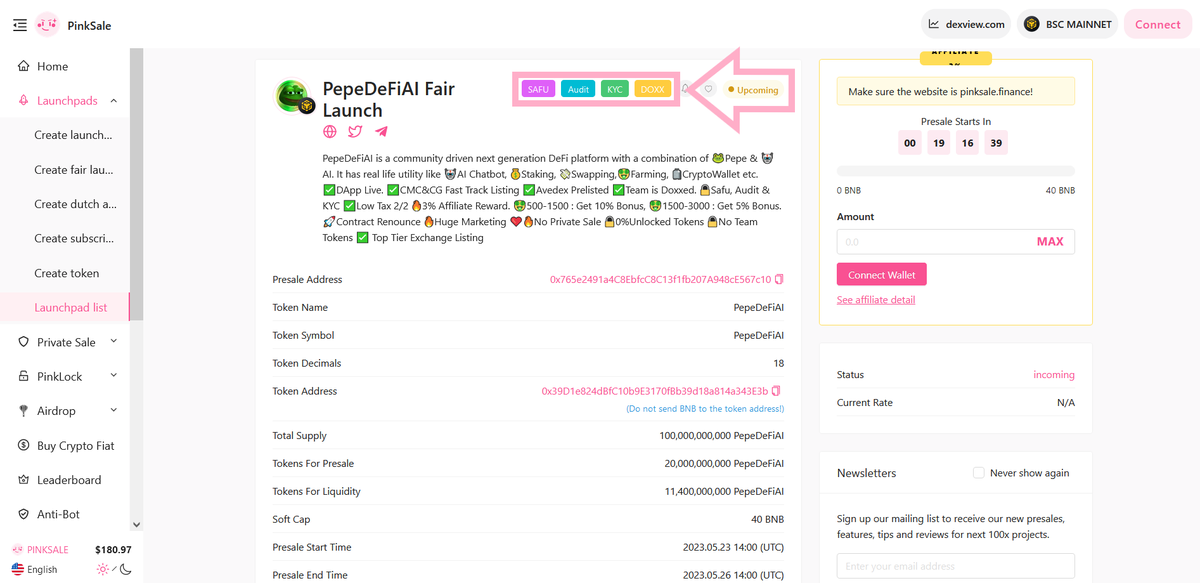Click the KYC badge
The image size is (1200, 583).
click(x=614, y=89)
